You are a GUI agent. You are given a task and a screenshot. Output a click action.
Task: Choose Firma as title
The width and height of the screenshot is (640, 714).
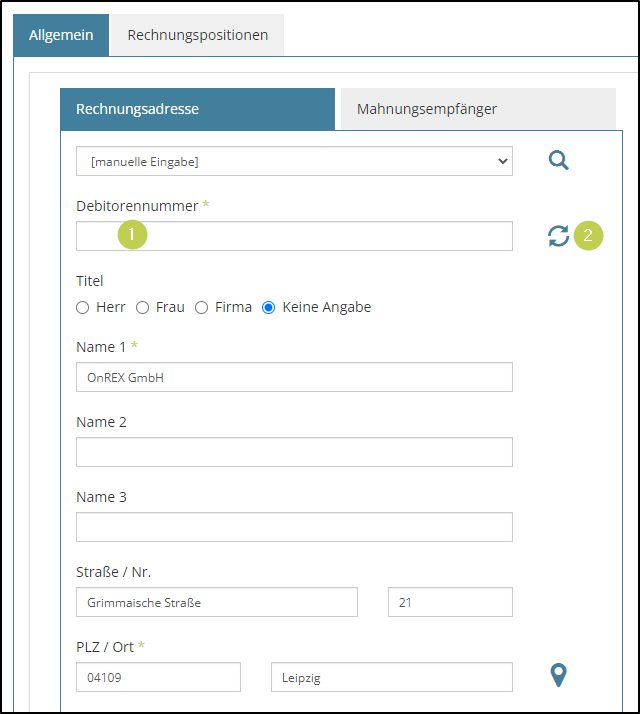click(x=202, y=308)
